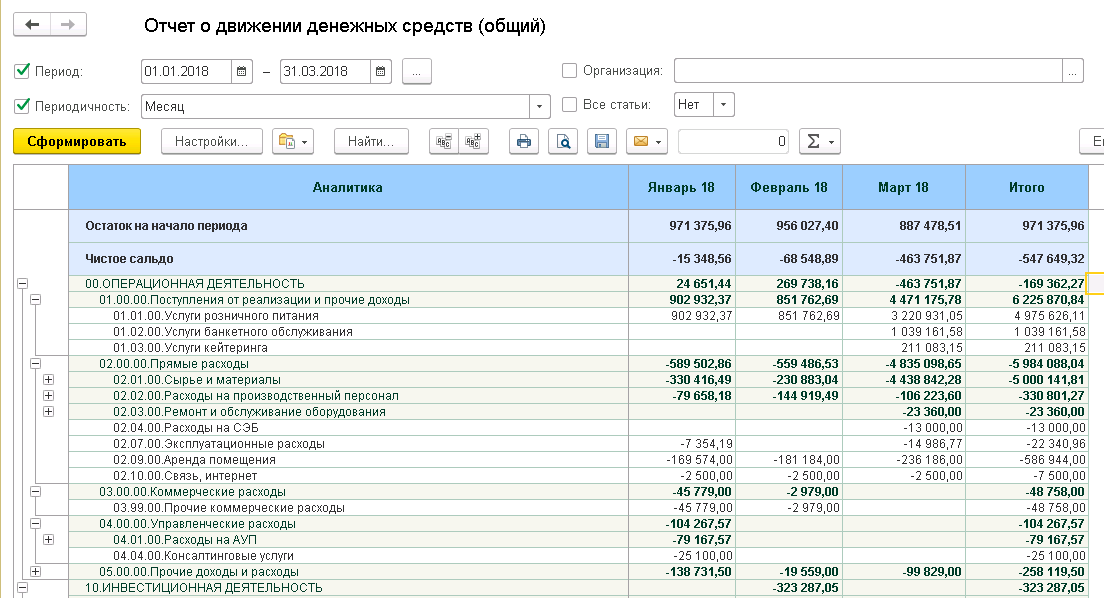Click the Организация input field
Image resolution: width=1104 pixels, height=598 pixels.
[x=867, y=71]
